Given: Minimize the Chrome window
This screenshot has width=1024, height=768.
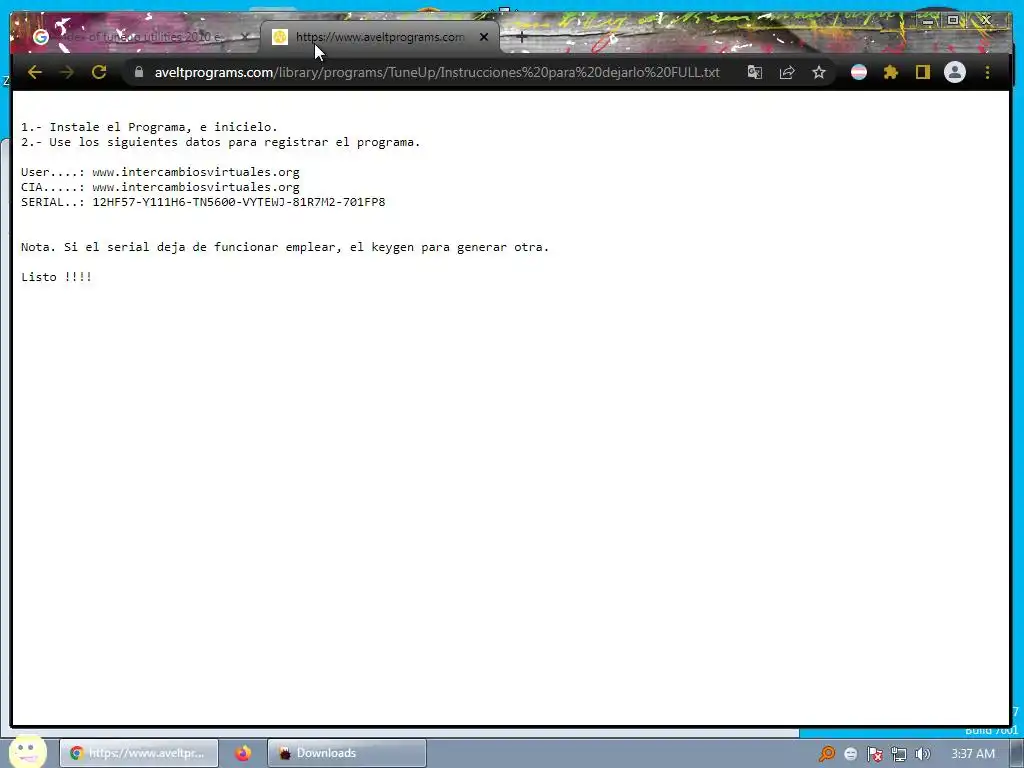Looking at the screenshot, I should click(x=928, y=20).
